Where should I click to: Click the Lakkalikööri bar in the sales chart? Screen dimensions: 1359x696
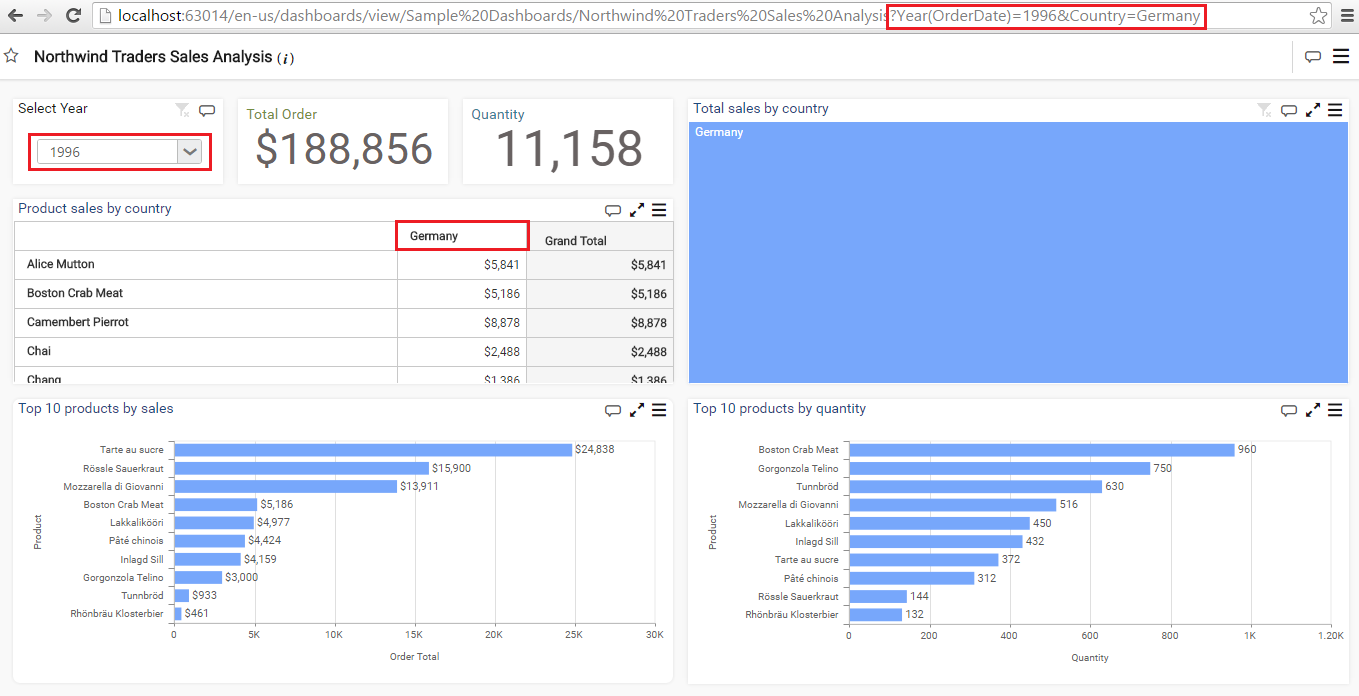214,522
